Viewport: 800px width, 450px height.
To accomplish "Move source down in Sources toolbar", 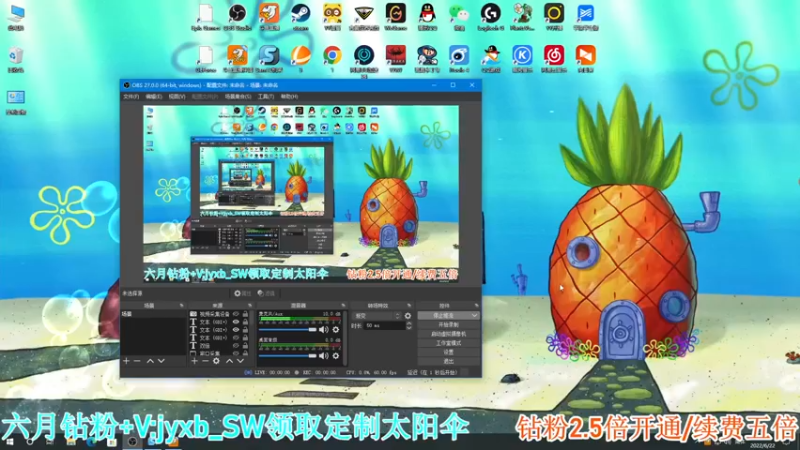I will (x=240, y=361).
